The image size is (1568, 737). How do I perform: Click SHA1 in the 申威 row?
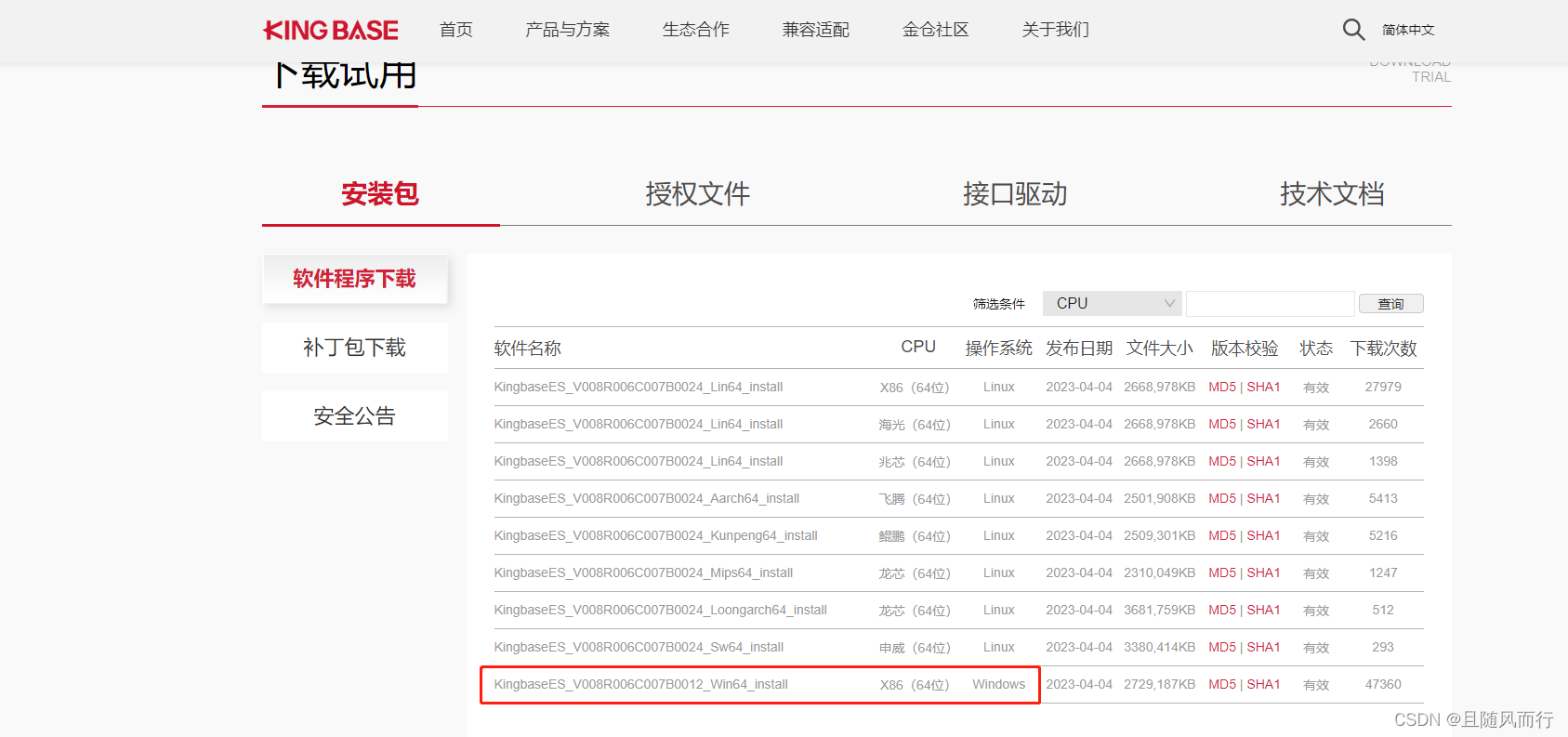tap(1263, 647)
